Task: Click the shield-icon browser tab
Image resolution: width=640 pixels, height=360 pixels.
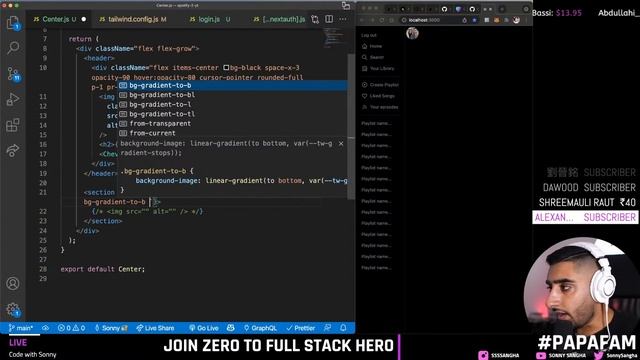Action: pyautogui.click(x=458, y=9)
